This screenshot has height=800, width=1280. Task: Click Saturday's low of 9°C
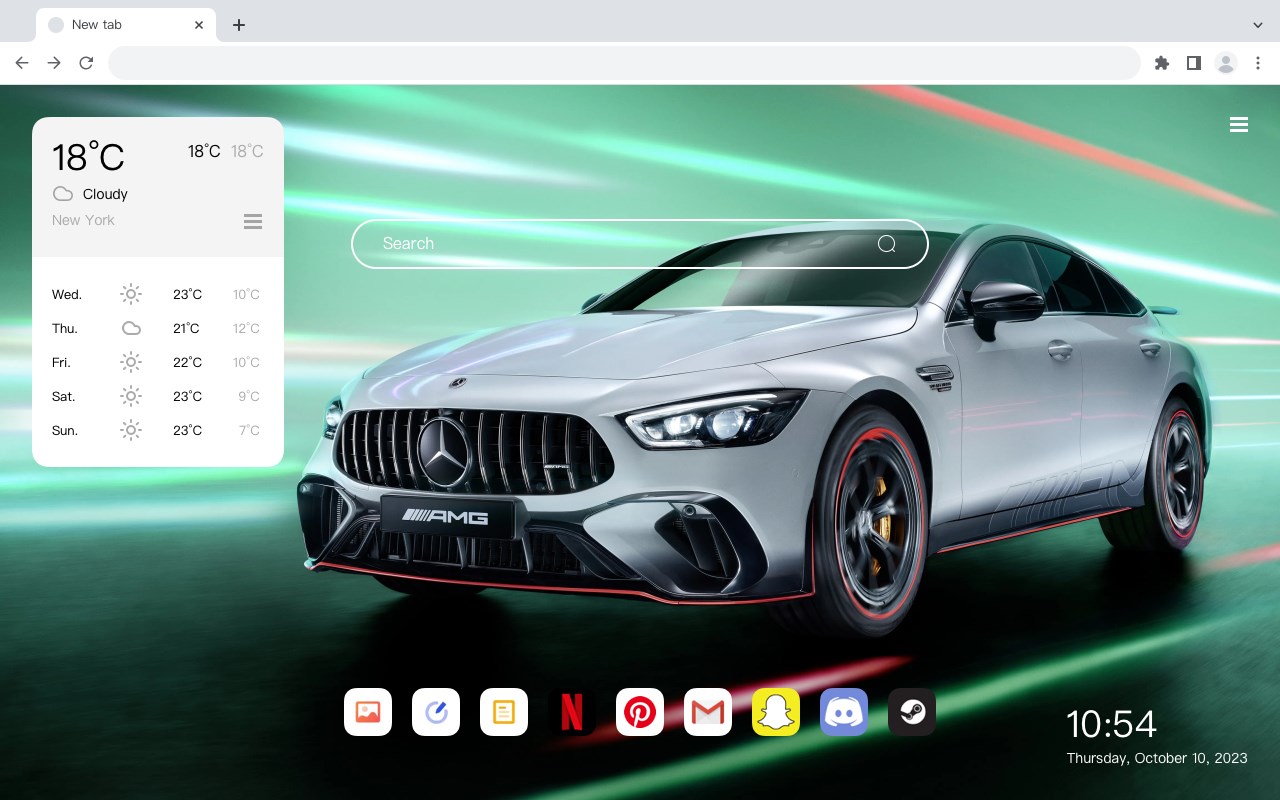tap(249, 397)
